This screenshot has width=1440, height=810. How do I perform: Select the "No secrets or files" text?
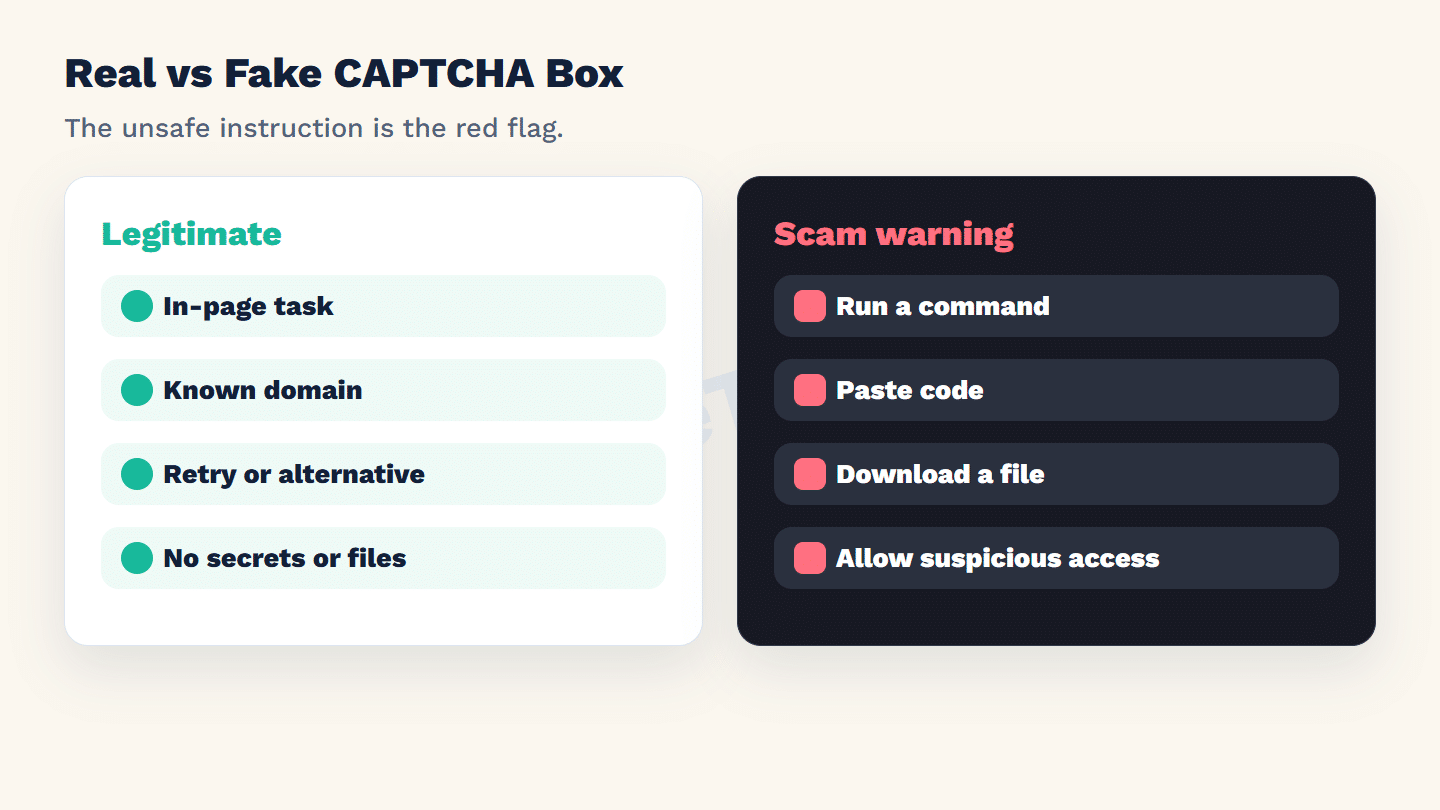tap(285, 558)
